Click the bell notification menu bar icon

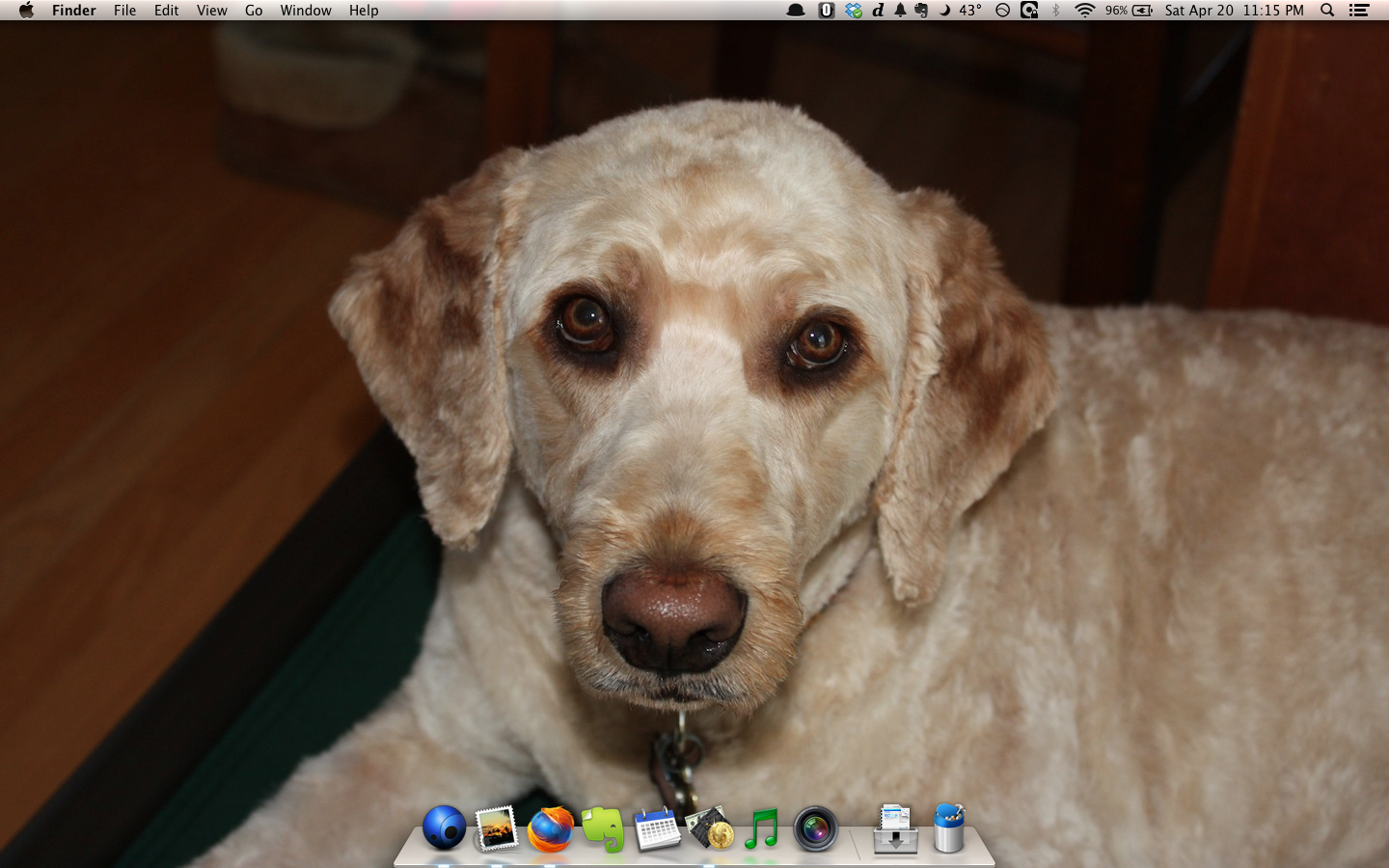[900, 11]
